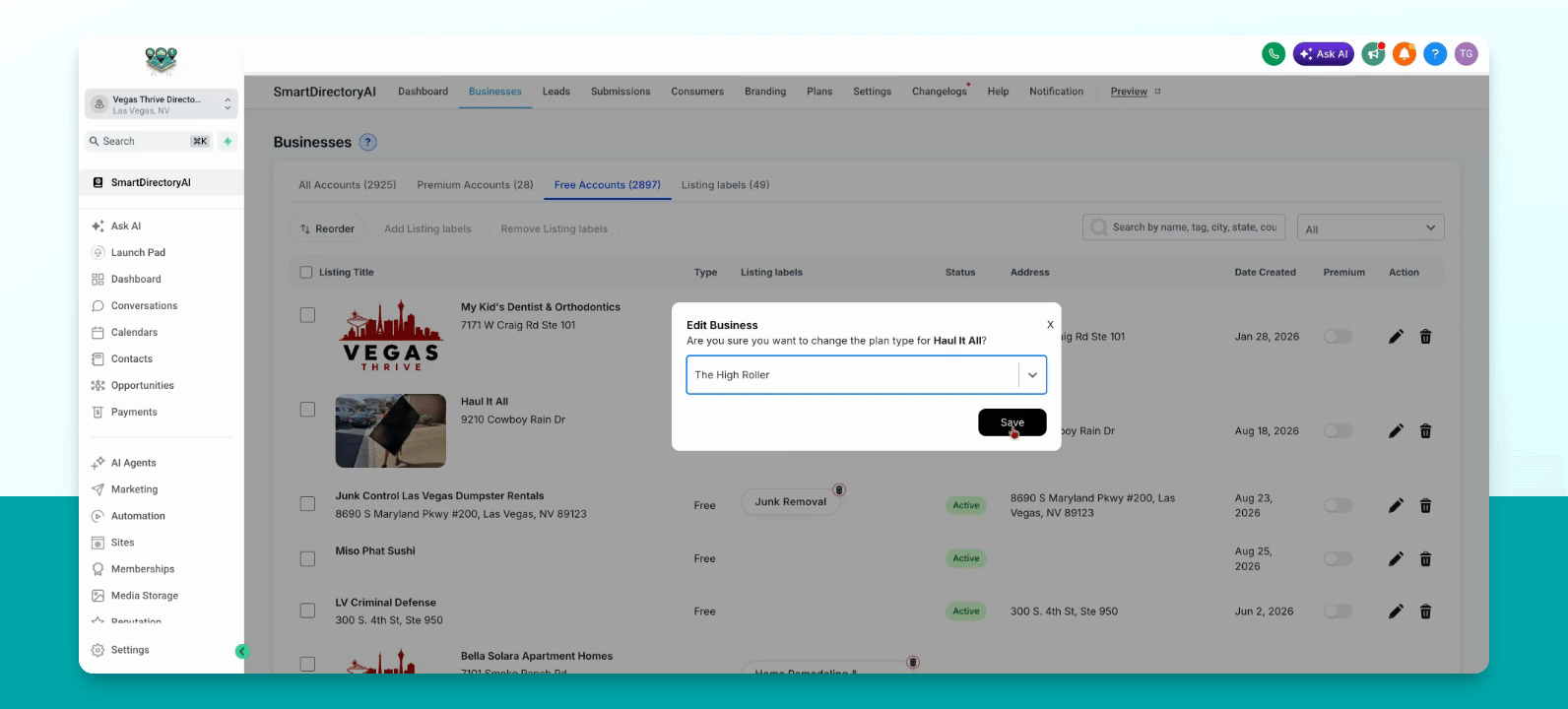The width and height of the screenshot is (1568, 709).
Task: Click the help icon beside Businesses heading
Action: (x=368, y=142)
